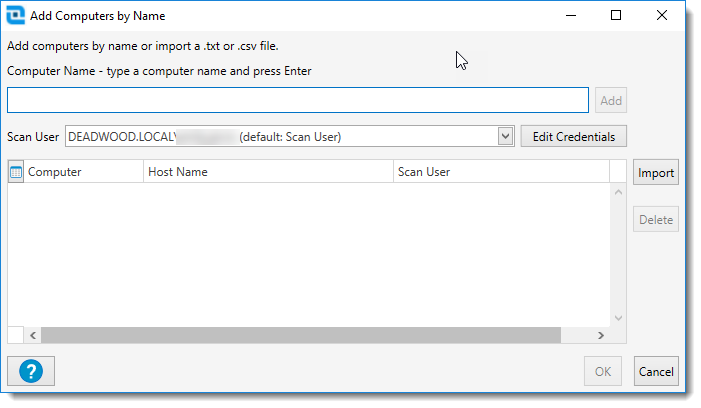701x408 pixels.
Task: Minimize the Add Computers by Name window
Action: click(570, 16)
